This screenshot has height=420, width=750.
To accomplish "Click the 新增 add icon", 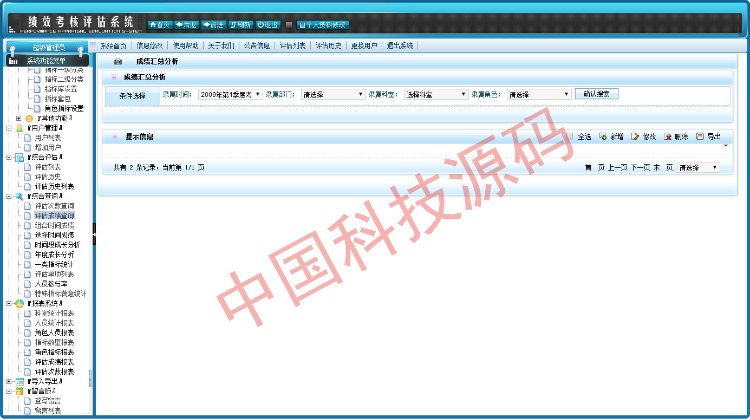I will click(603, 137).
